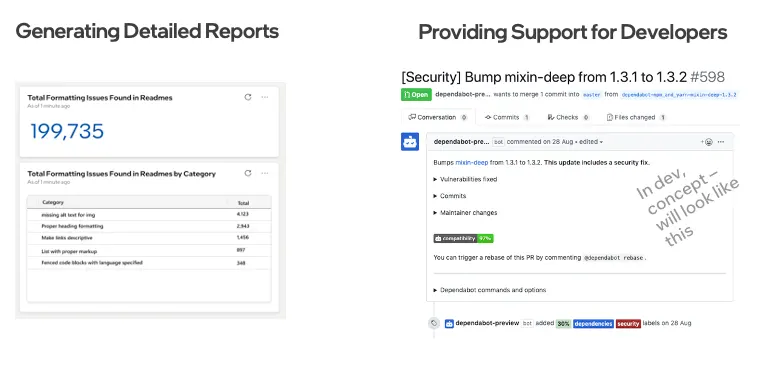This screenshot has width=765, height=365.
Task: Click the small dependabot-preview avatar in the timeline
Action: coord(449,323)
